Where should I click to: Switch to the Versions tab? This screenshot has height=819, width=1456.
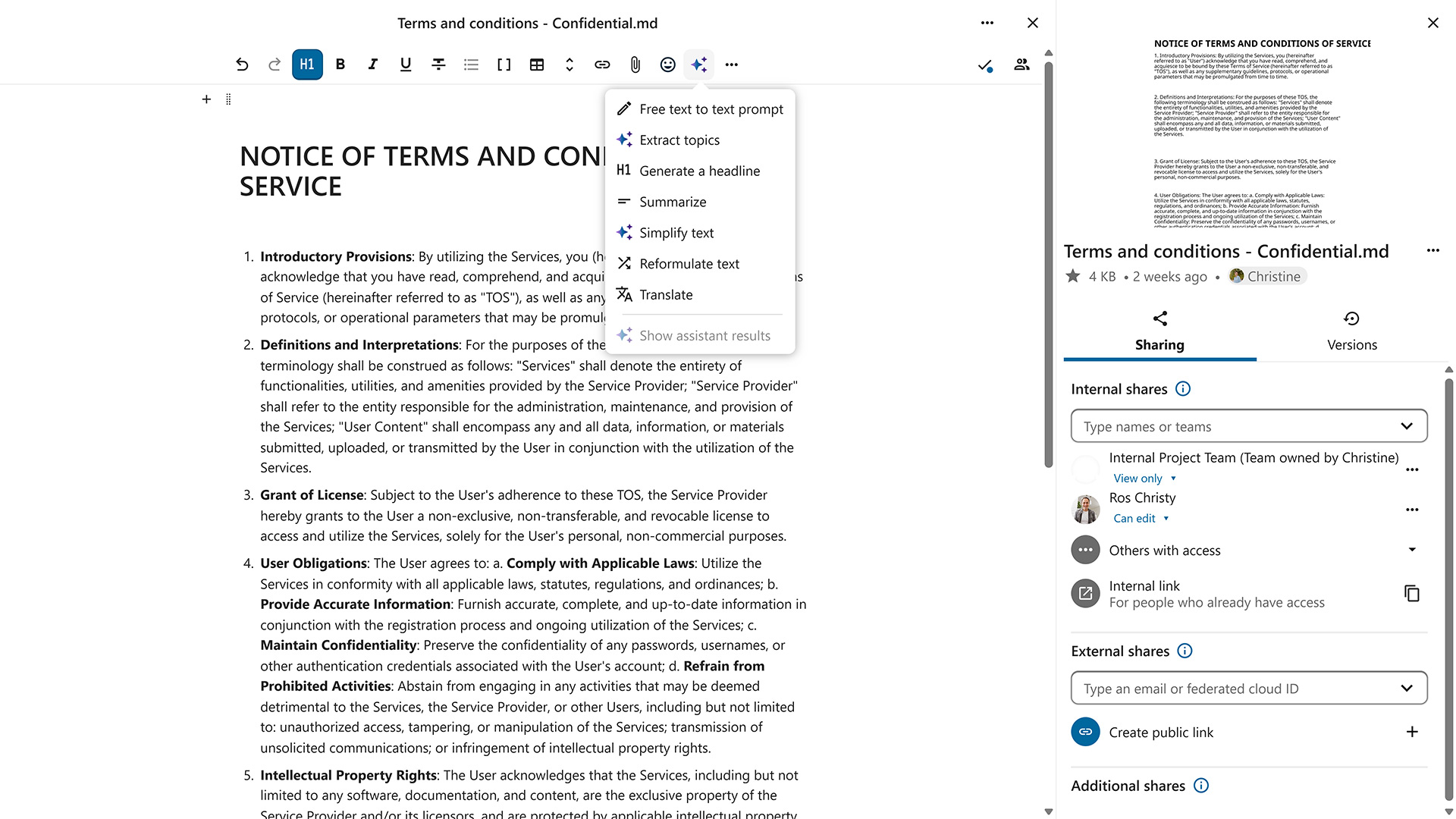1351,331
